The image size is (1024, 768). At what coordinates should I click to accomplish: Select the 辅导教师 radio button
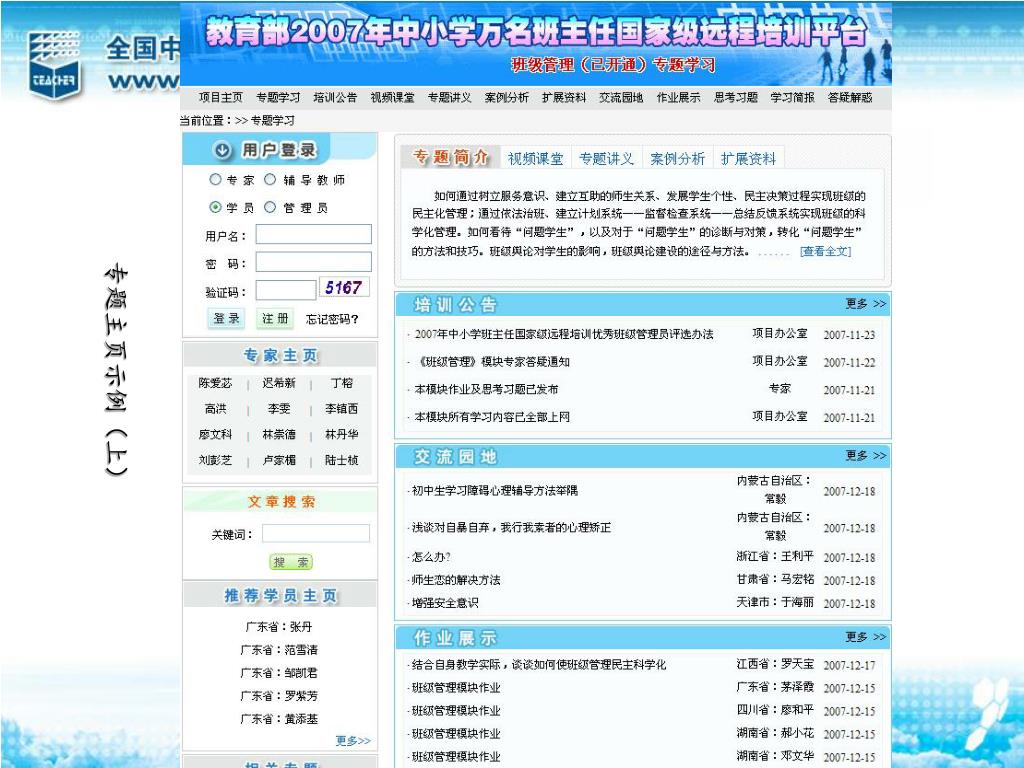[270, 179]
